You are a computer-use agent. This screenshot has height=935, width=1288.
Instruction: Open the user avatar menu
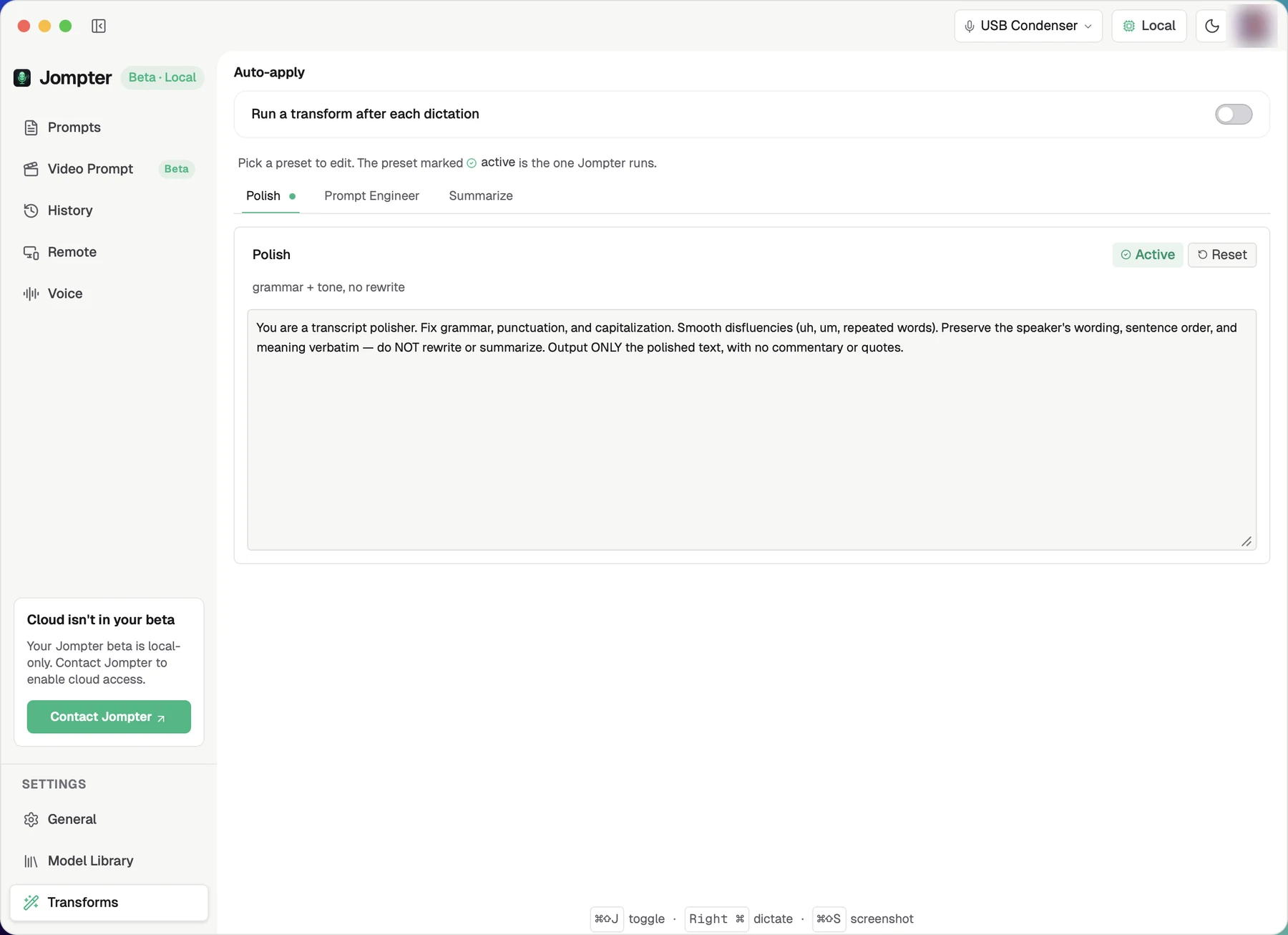click(x=1254, y=26)
